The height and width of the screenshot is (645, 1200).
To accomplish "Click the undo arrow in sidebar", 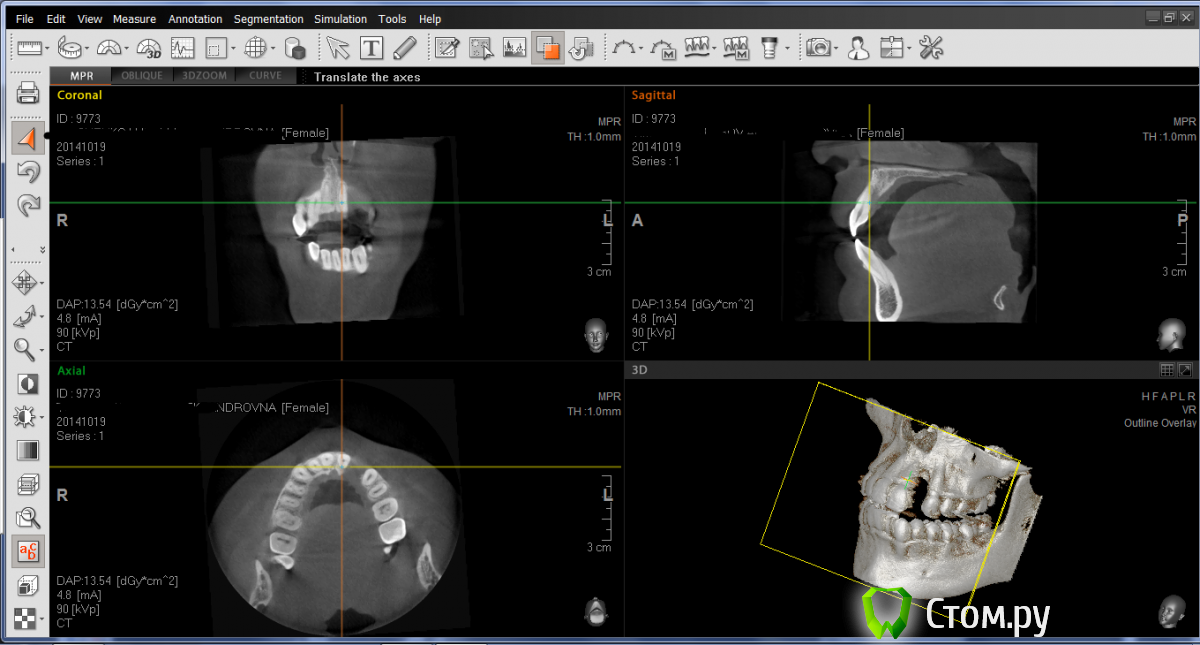I will (28, 172).
